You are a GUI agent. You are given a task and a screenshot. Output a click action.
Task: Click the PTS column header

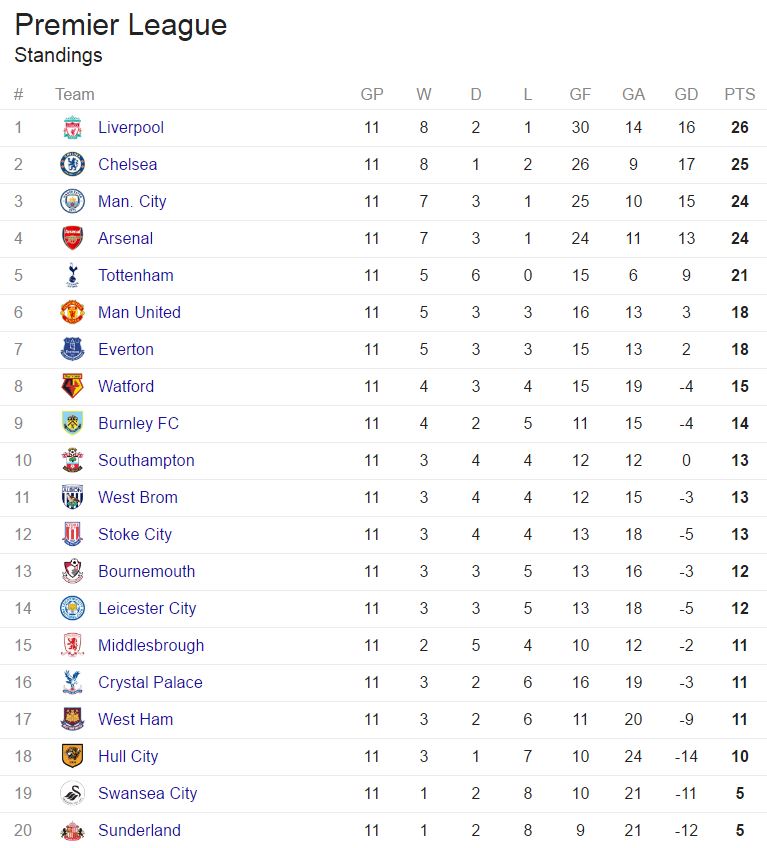[x=740, y=95]
